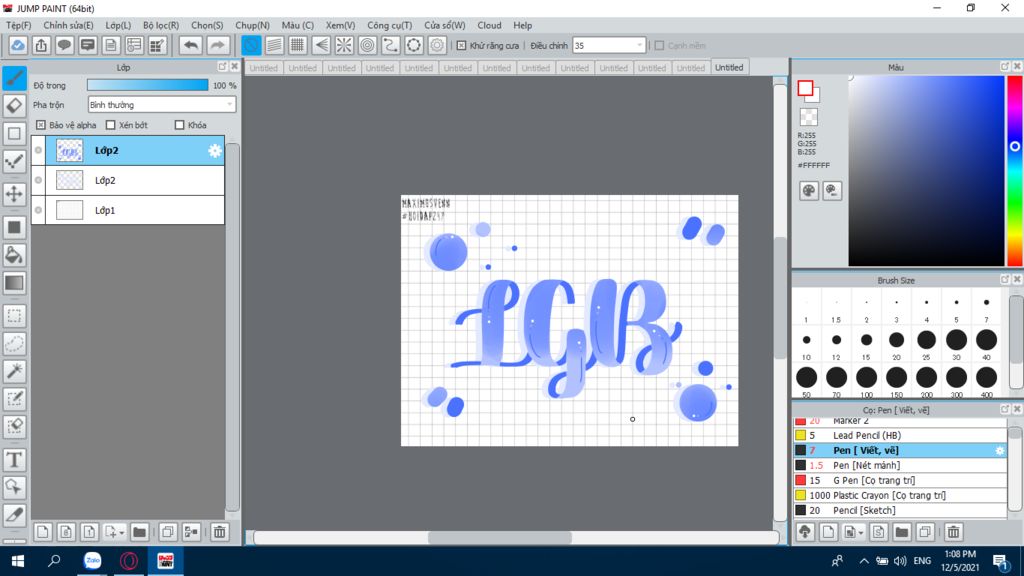Open add-brush dropdown arrow in brush panel
Screen dimensions: 1024x576
tap(861, 533)
